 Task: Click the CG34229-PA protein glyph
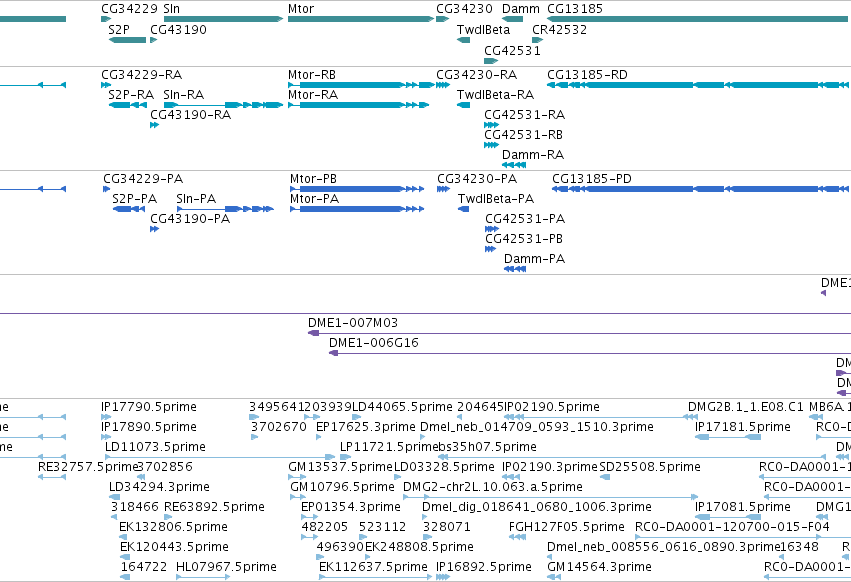click(106, 189)
